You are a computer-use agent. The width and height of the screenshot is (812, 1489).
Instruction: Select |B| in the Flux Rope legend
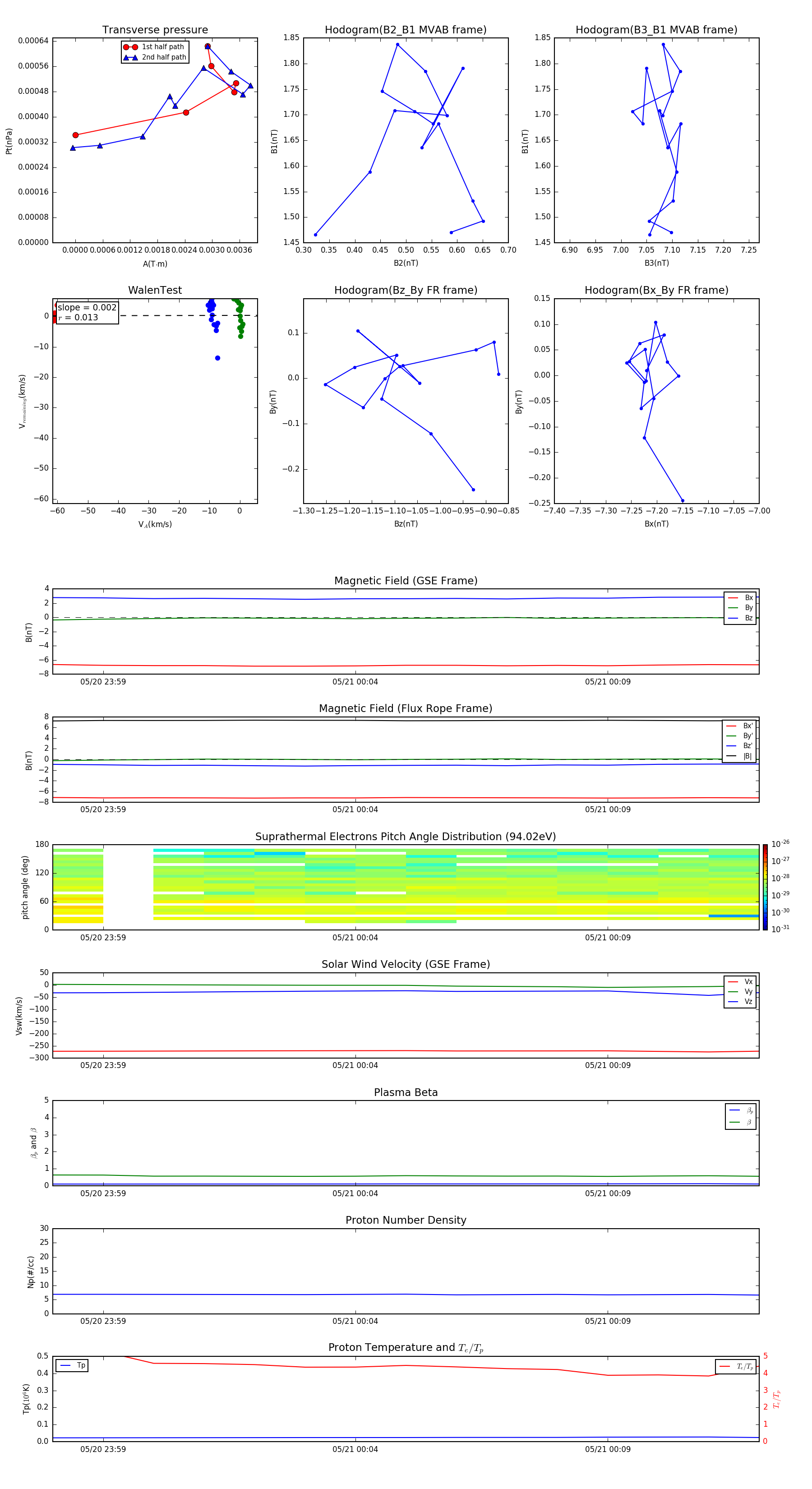coord(740,756)
